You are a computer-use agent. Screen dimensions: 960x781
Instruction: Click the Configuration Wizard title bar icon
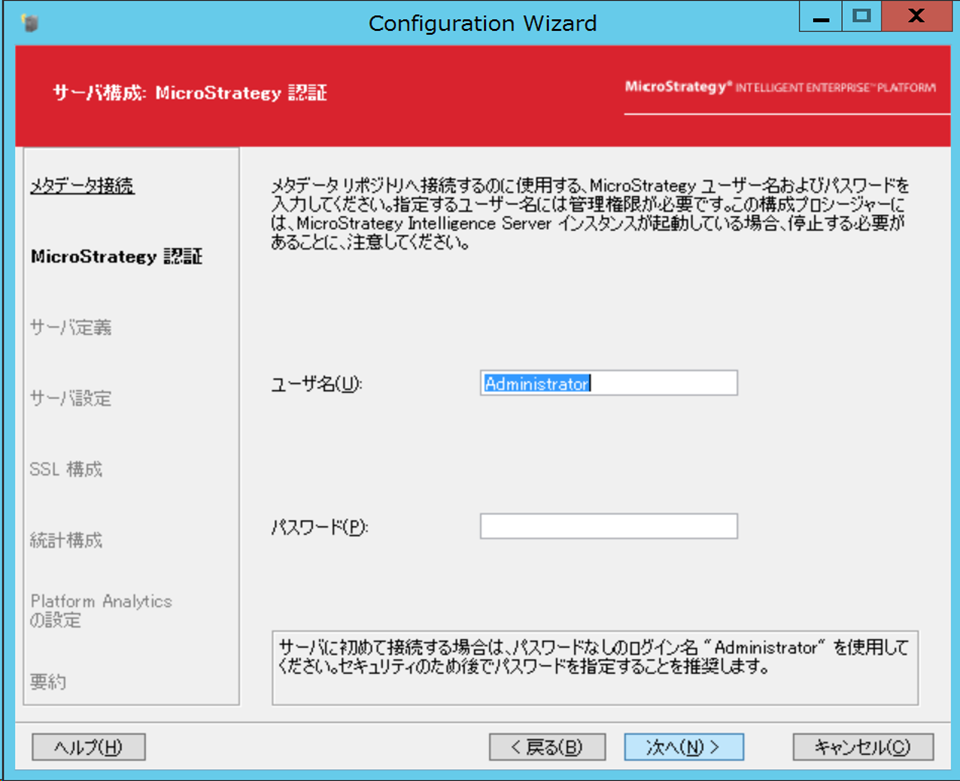click(29, 24)
